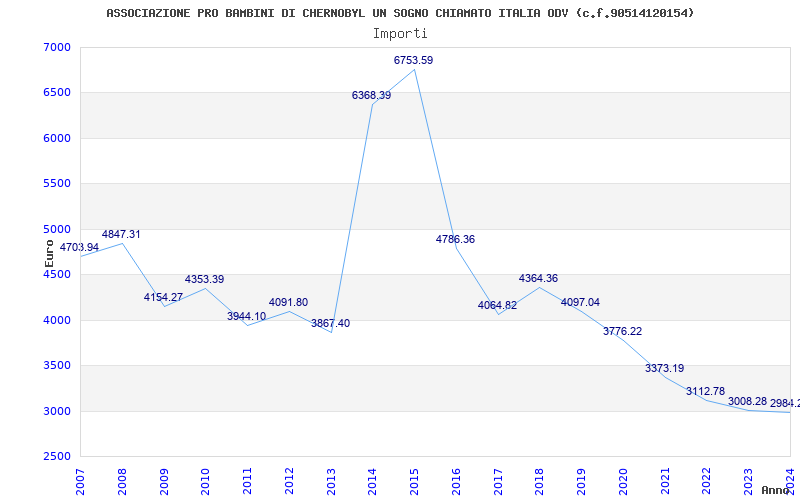Click data label 3008.28
Screen dimensions: 800x500
coord(747,402)
